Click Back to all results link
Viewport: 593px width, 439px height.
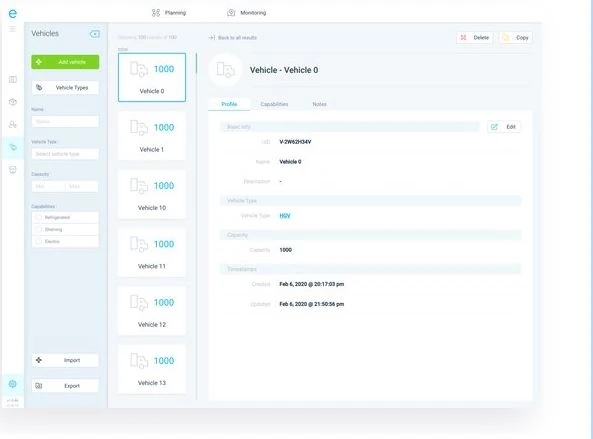233,37
